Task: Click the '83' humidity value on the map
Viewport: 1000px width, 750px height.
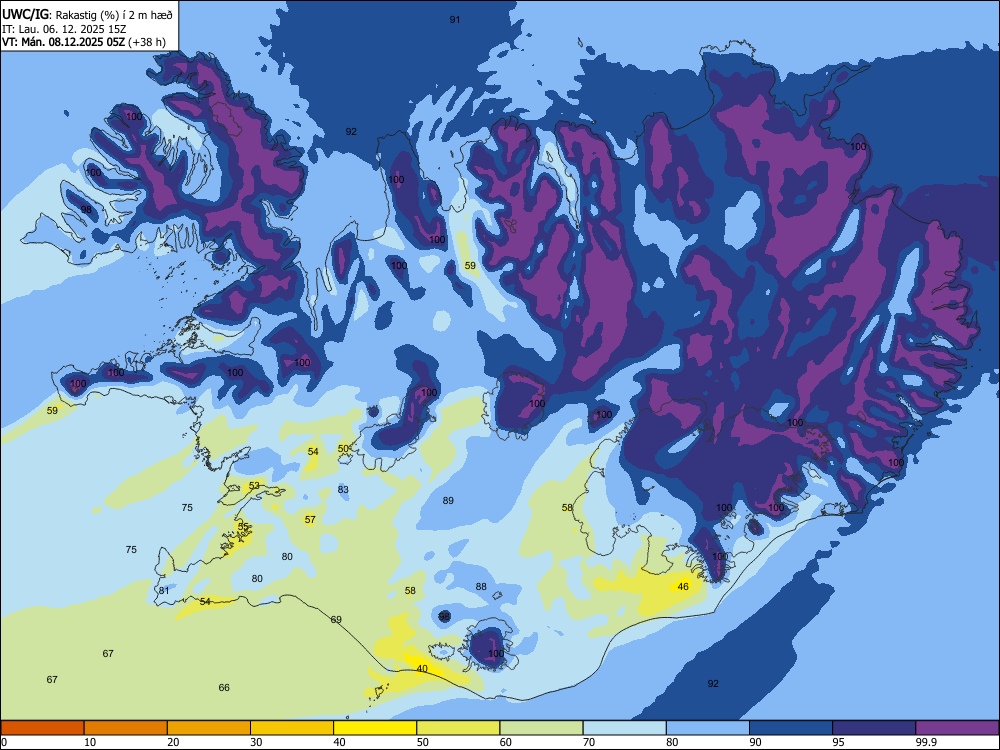Action: click(x=343, y=490)
